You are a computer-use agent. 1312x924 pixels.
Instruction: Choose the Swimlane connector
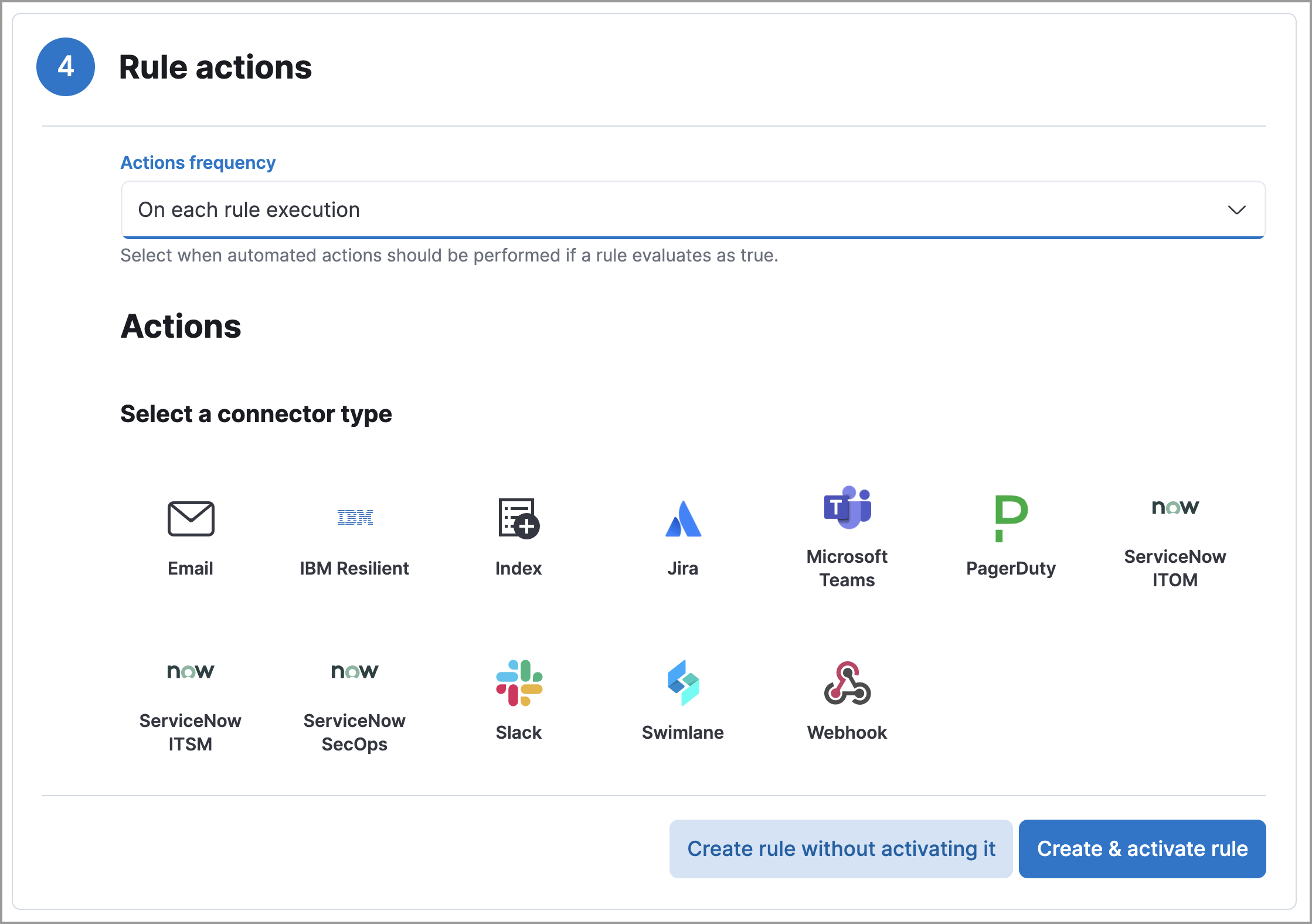[x=682, y=698]
